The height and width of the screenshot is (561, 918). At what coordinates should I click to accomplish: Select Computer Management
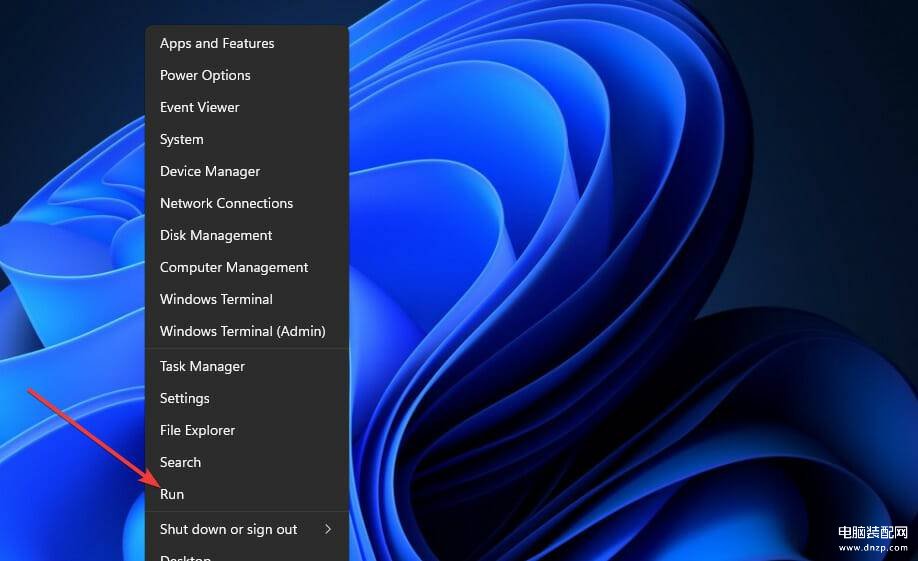pyautogui.click(x=246, y=267)
